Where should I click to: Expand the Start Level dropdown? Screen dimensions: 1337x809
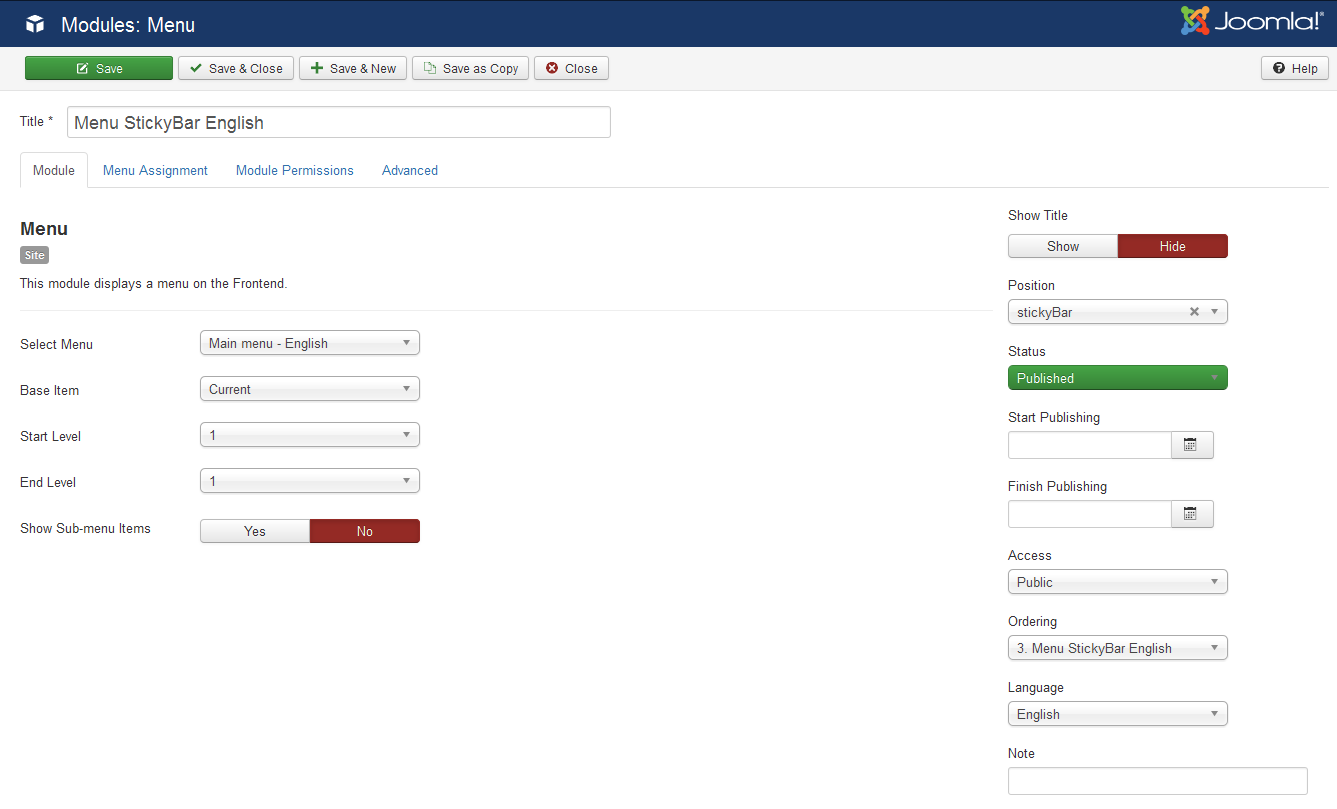click(x=310, y=435)
